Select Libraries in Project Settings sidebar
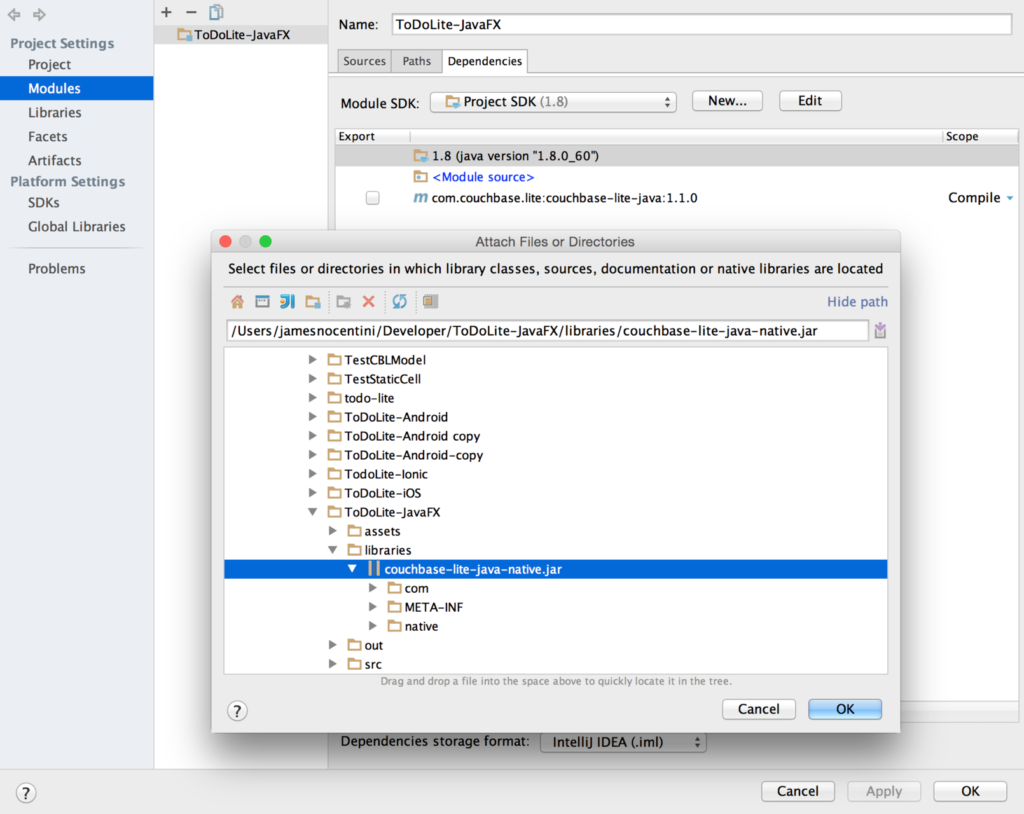This screenshot has width=1024, height=814. [55, 112]
